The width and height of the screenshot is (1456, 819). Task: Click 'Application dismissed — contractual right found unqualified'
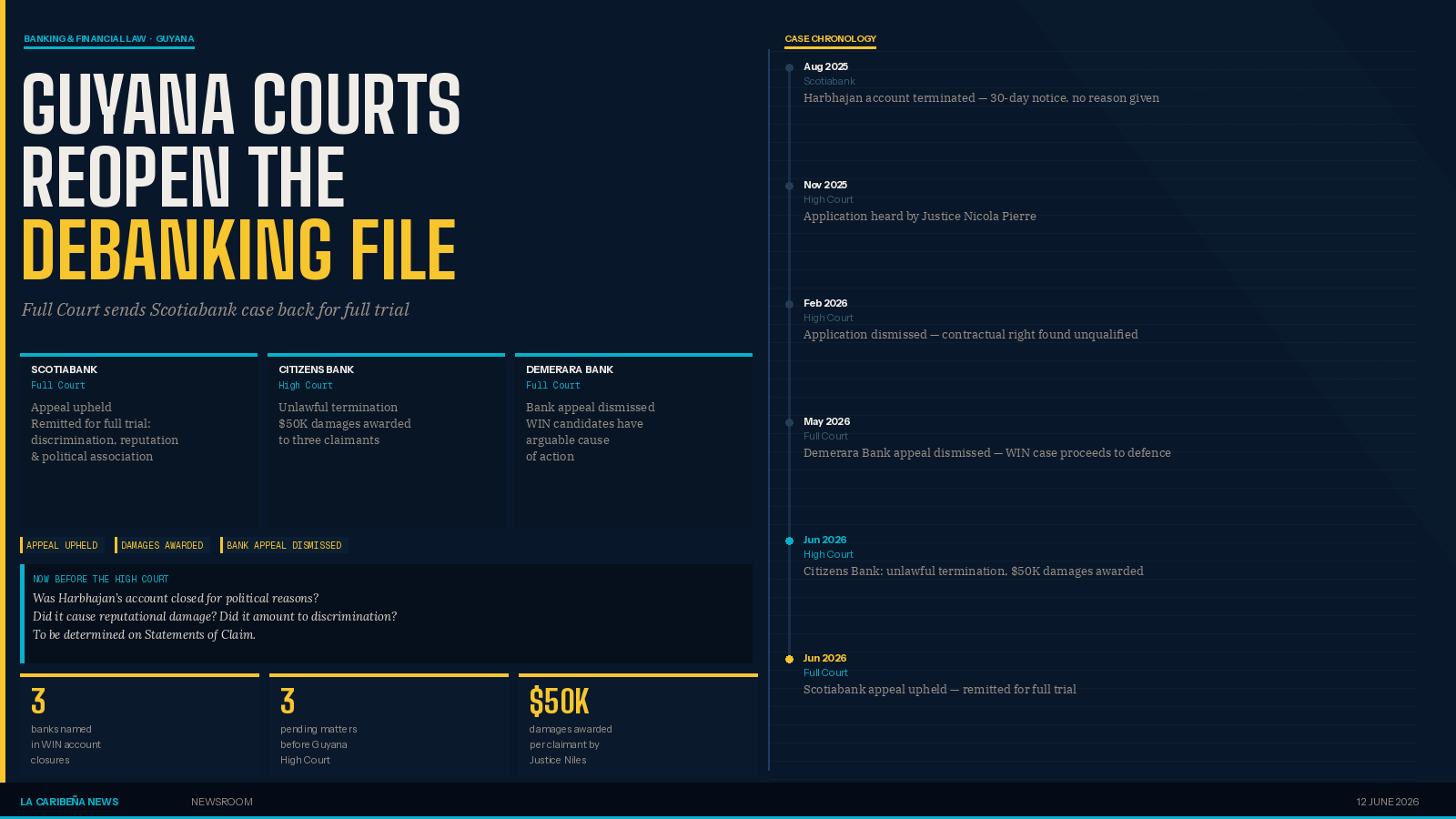click(x=971, y=335)
